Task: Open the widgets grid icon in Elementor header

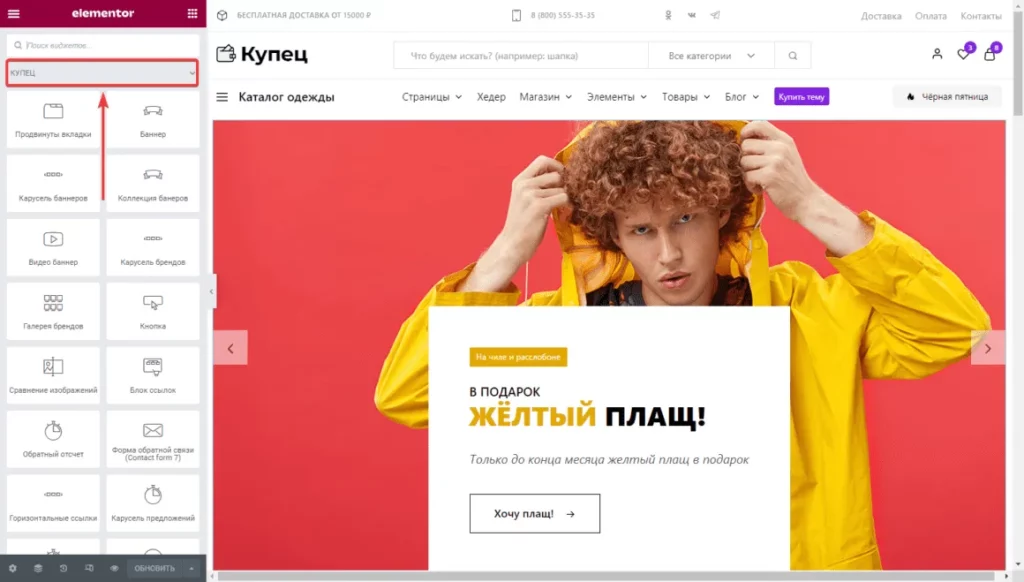Action: click(x=192, y=13)
